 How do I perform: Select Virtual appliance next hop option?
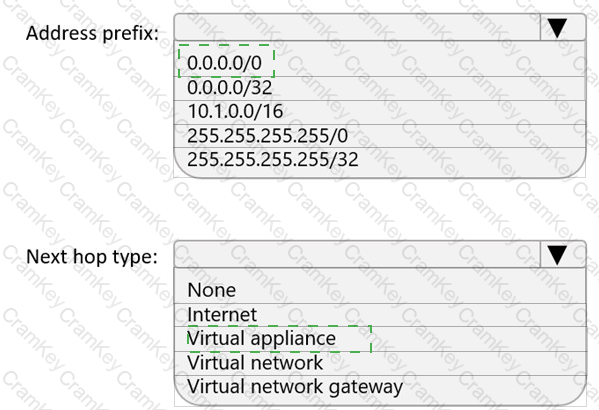[x=380, y=339]
